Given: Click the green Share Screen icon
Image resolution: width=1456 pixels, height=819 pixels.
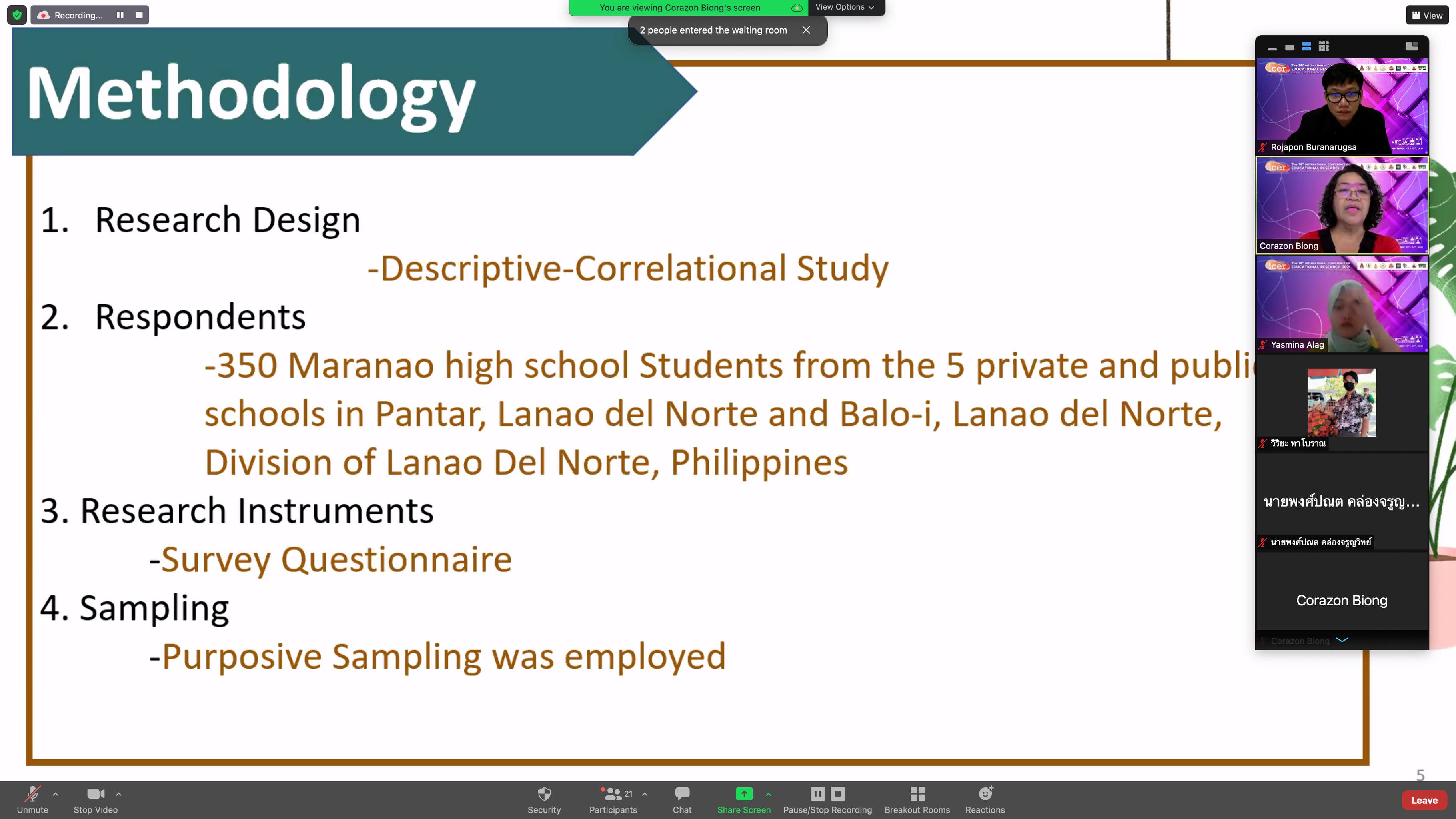Looking at the screenshot, I should point(743,793).
